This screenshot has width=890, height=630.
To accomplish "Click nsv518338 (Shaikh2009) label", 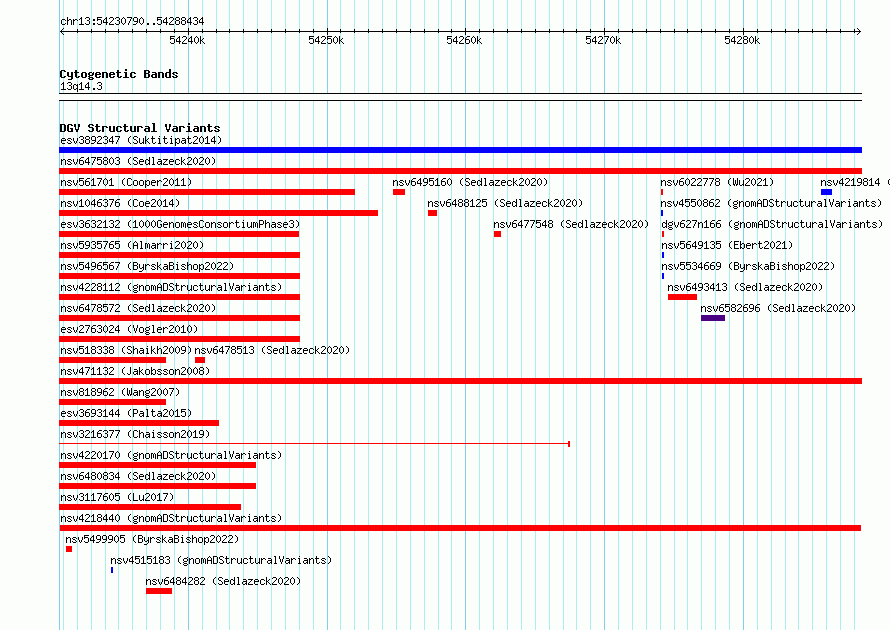I will [x=126, y=350].
